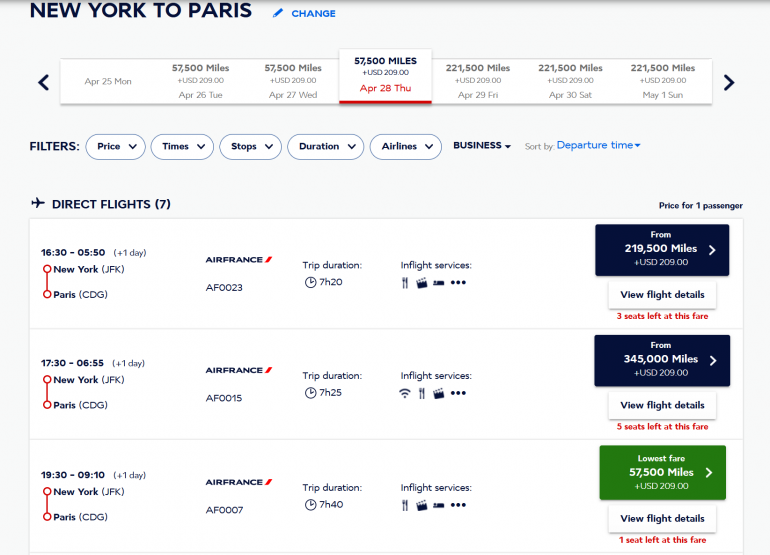View flight details for AF0023
This screenshot has width=770, height=555.
coord(662,295)
